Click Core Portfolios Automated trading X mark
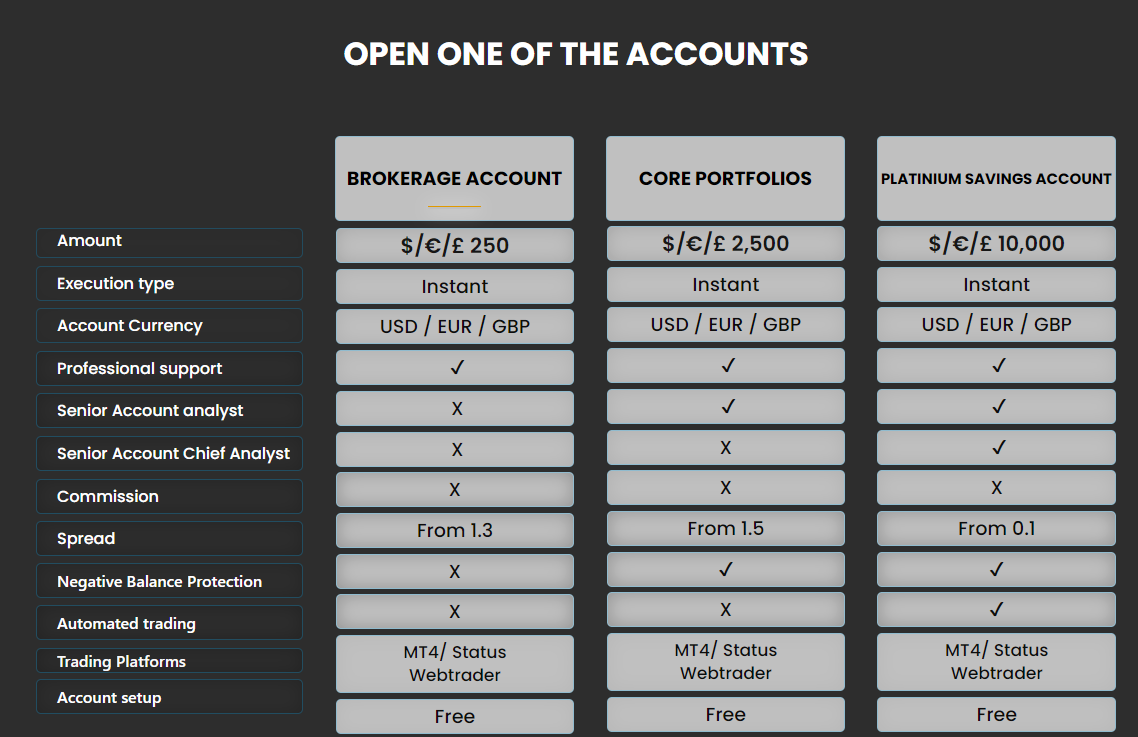The width and height of the screenshot is (1138, 737). pos(725,609)
